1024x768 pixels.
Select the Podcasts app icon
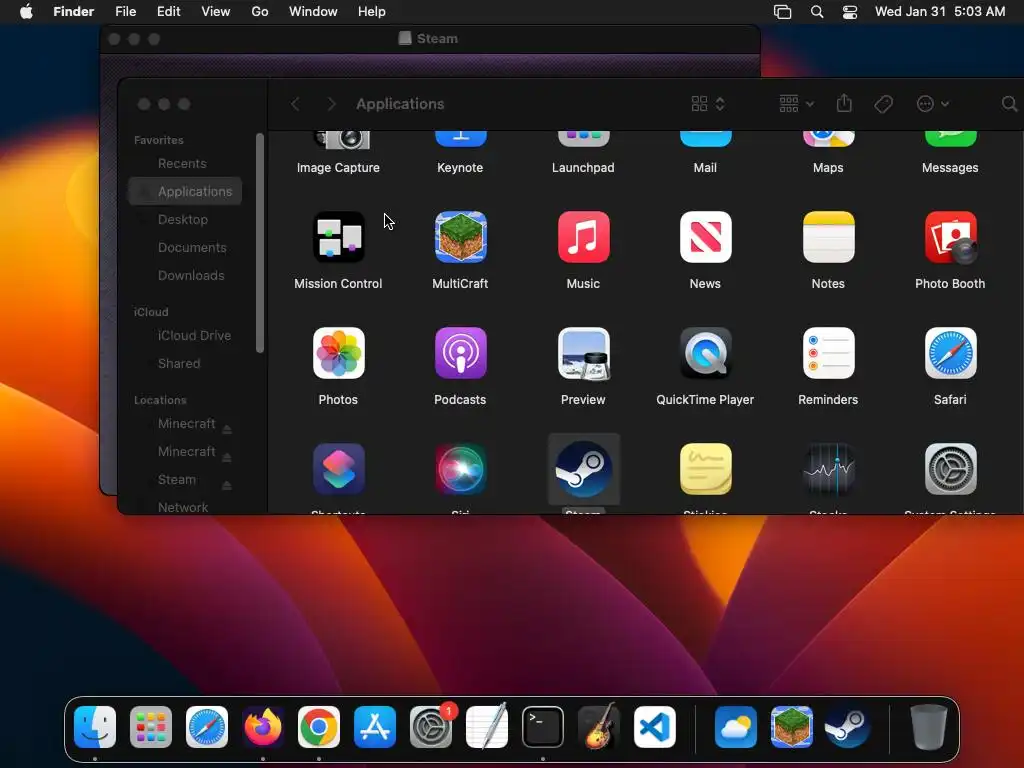point(460,353)
